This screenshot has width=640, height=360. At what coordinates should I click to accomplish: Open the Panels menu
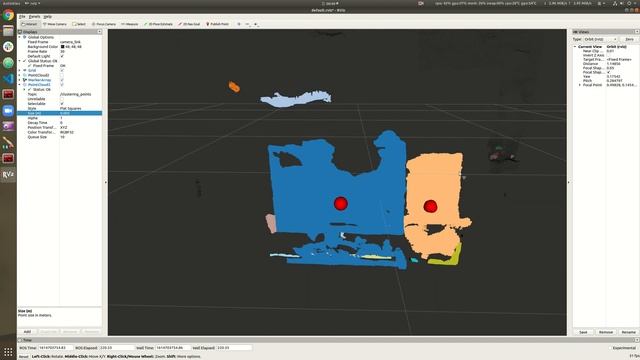(34, 17)
